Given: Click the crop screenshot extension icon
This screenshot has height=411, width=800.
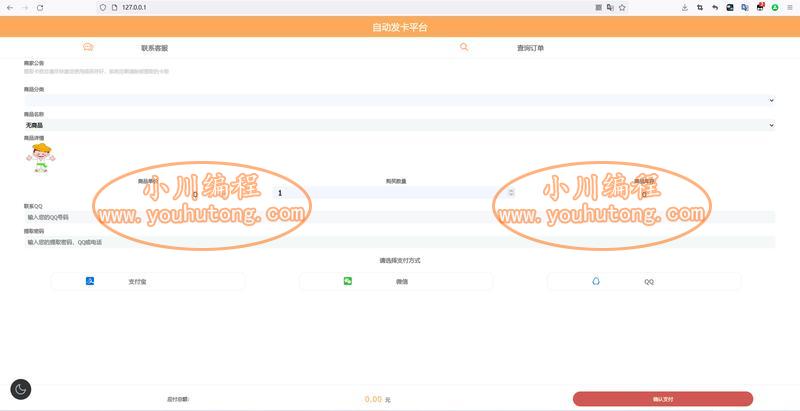Looking at the screenshot, I should click(700, 8).
